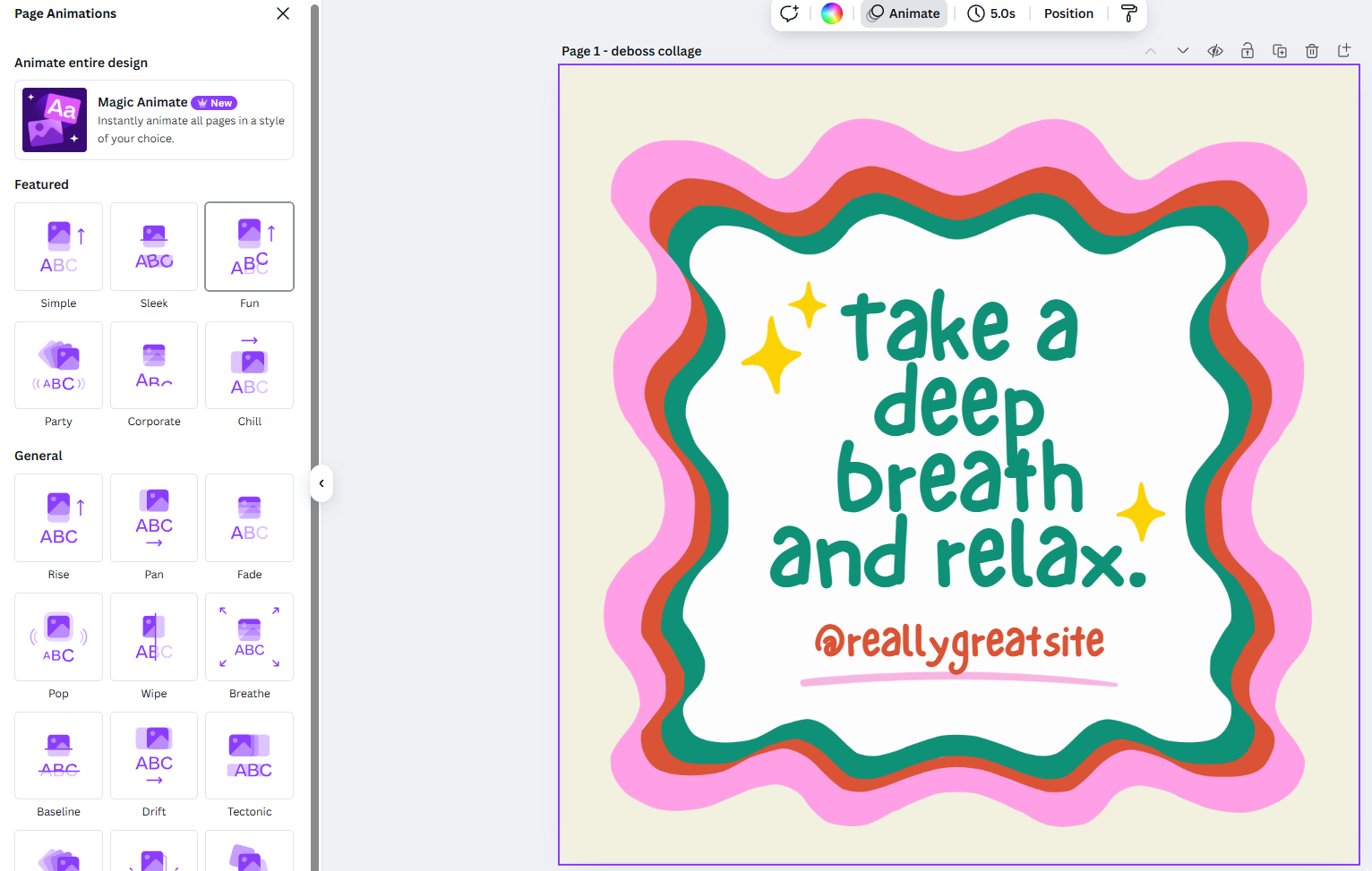This screenshot has width=1372, height=871.
Task: Delete Page 1 via the trash icon
Action: pyautogui.click(x=1311, y=51)
